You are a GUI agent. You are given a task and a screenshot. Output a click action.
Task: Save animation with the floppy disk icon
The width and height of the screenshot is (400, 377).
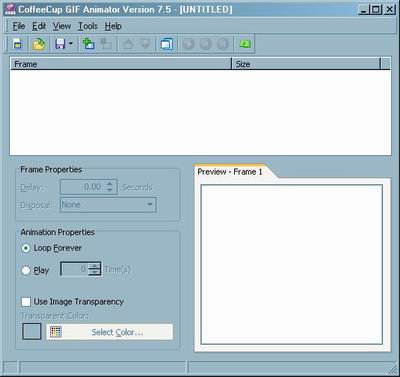pos(60,44)
